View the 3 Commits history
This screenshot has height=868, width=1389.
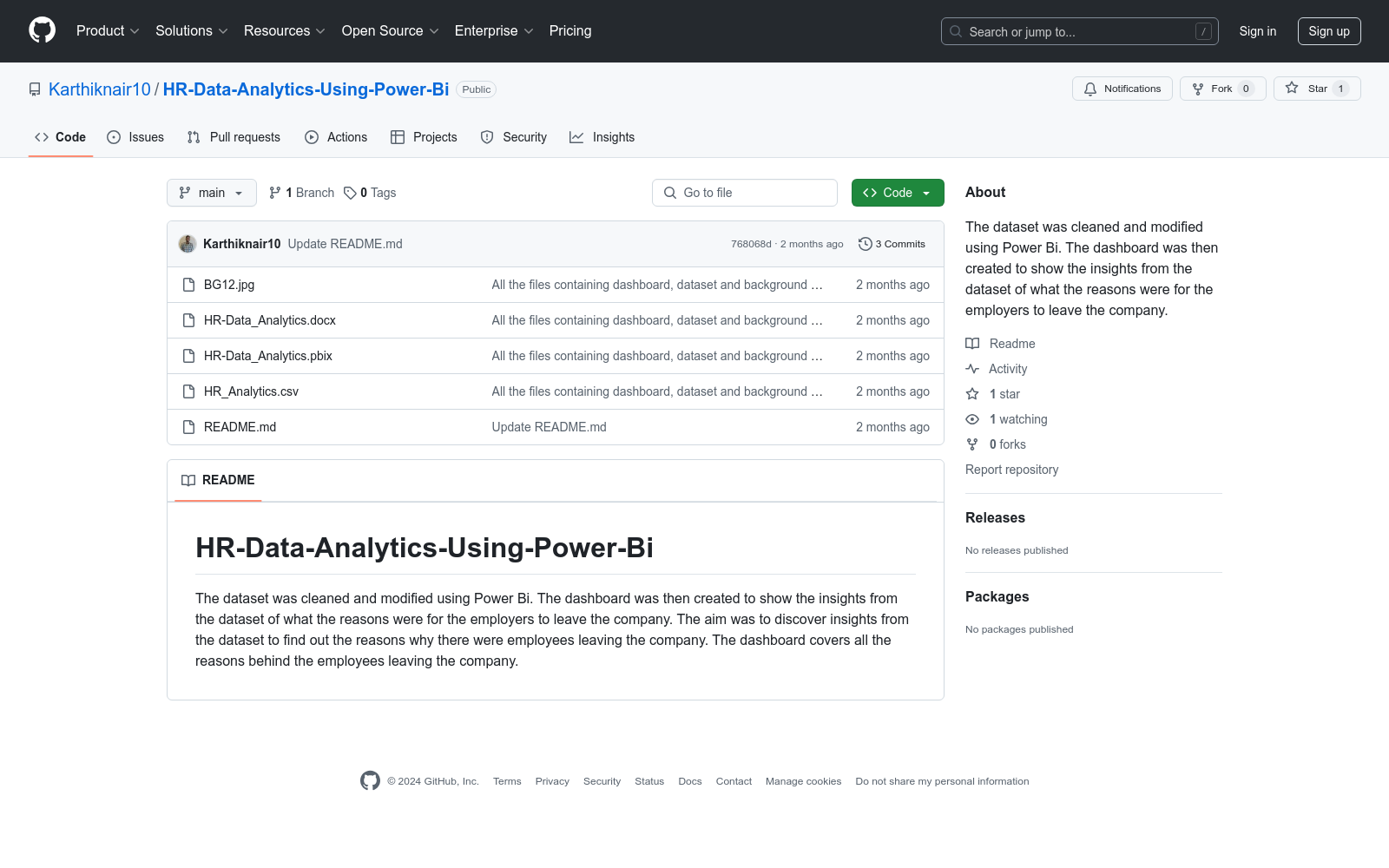(892, 244)
